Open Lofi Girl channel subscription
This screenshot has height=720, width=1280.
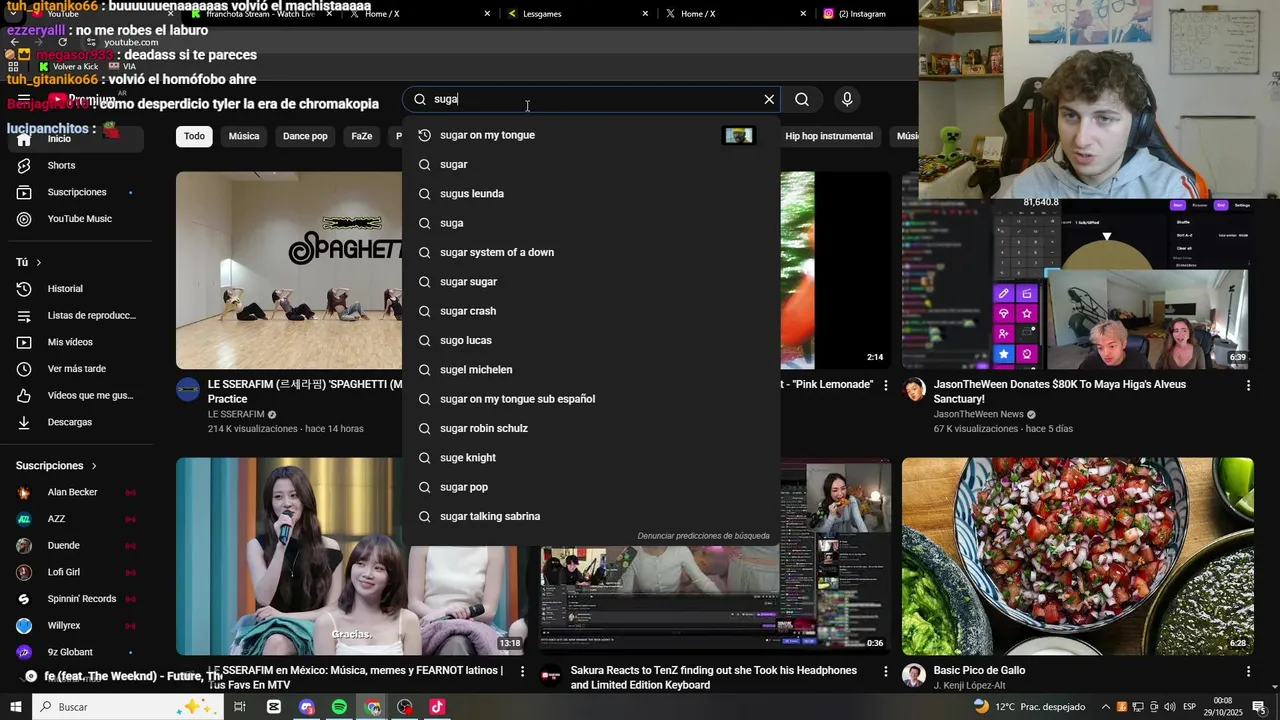[x=76, y=572]
